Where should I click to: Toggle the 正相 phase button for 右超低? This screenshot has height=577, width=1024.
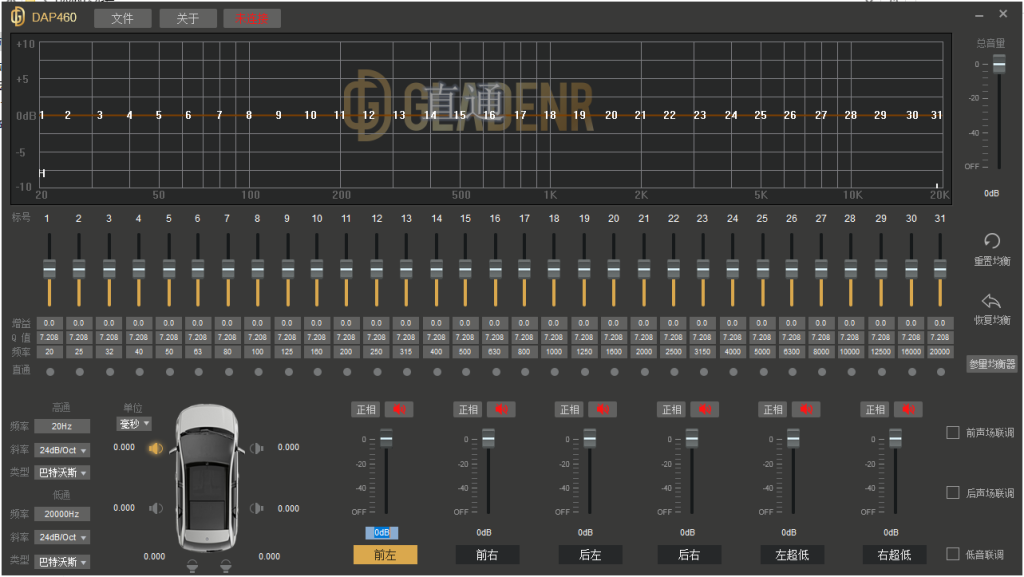pos(876,409)
